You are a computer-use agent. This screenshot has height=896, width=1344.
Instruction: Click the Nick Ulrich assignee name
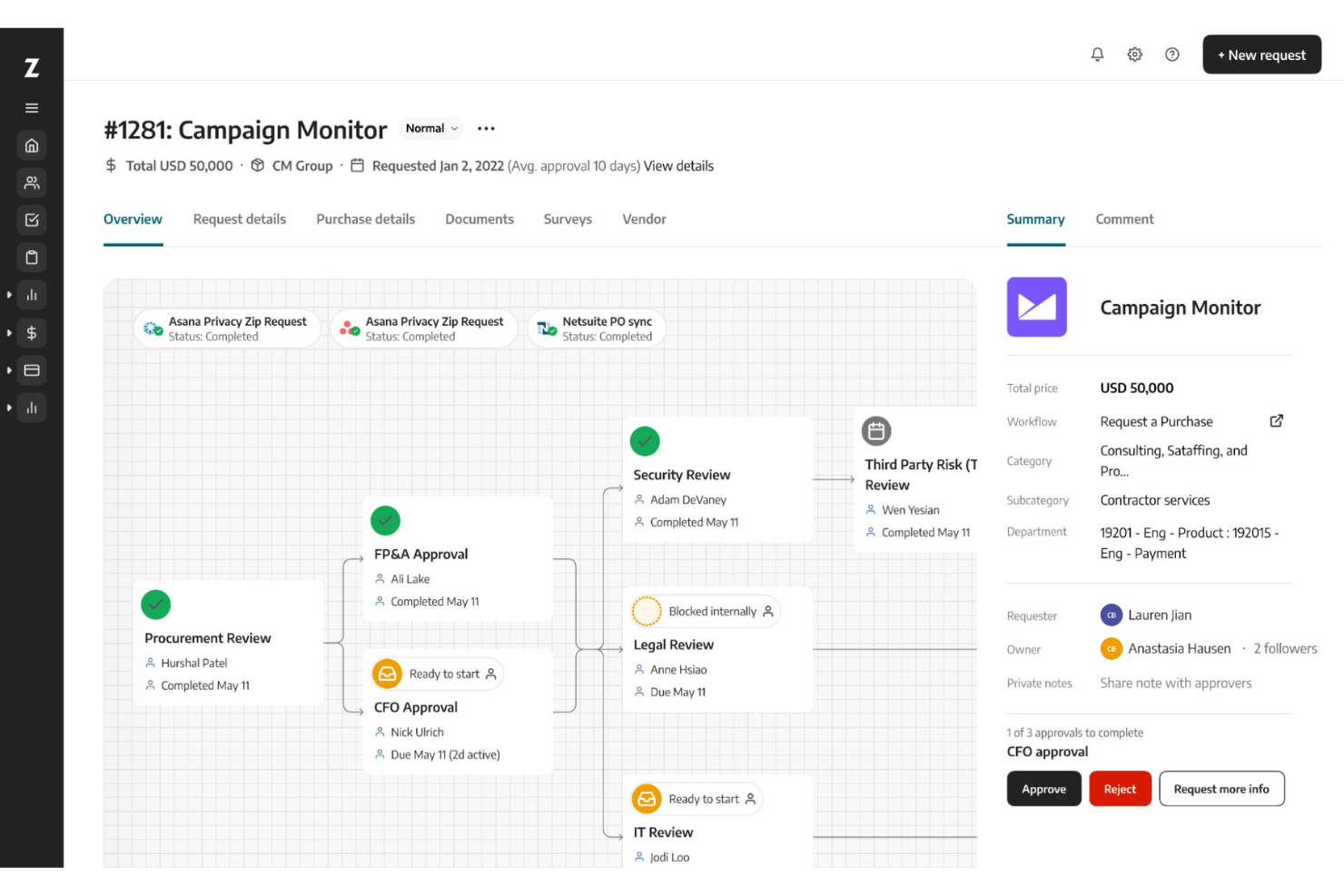(x=417, y=732)
